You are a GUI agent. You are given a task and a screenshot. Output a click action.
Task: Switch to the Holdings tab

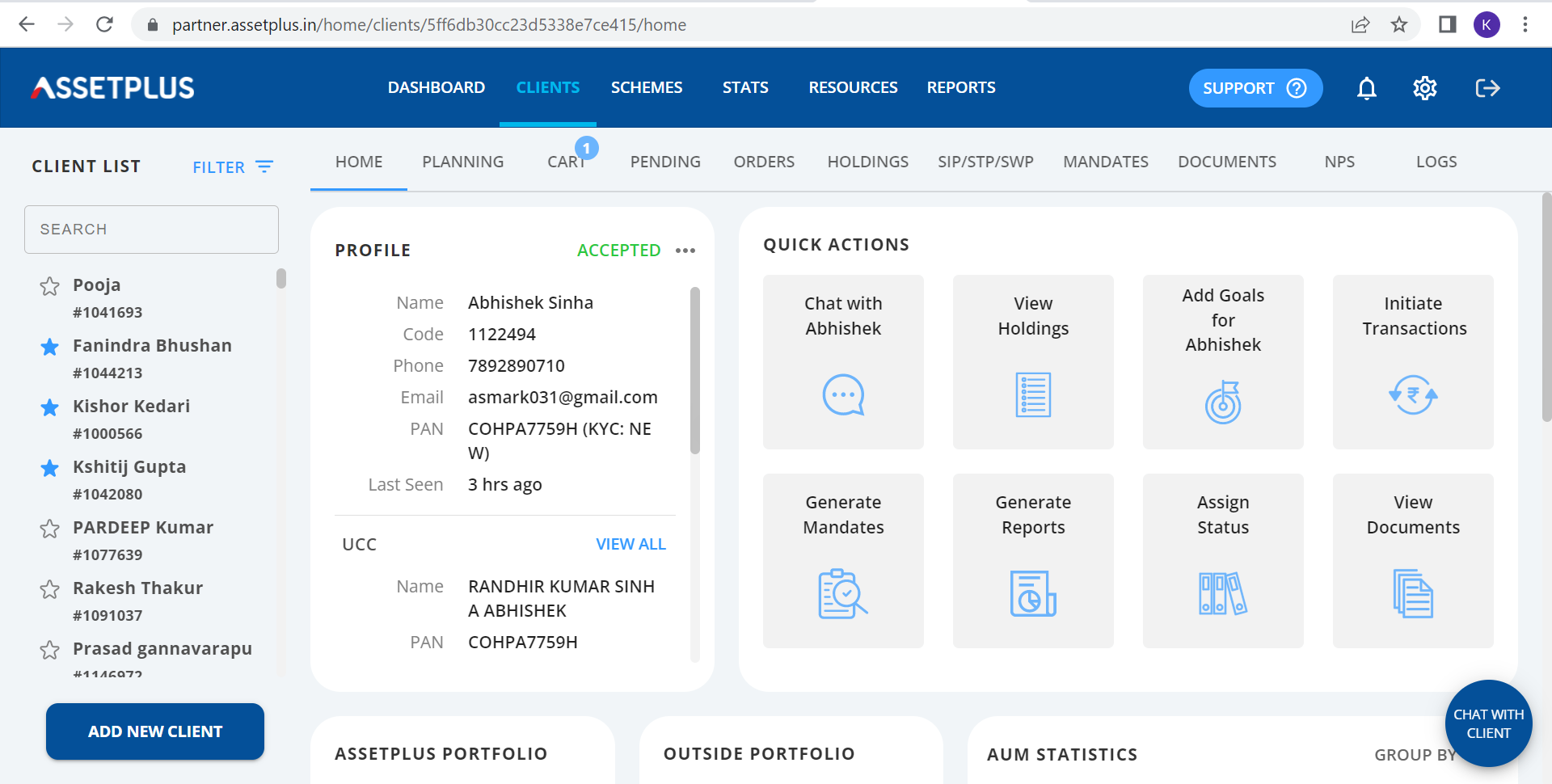point(867,162)
